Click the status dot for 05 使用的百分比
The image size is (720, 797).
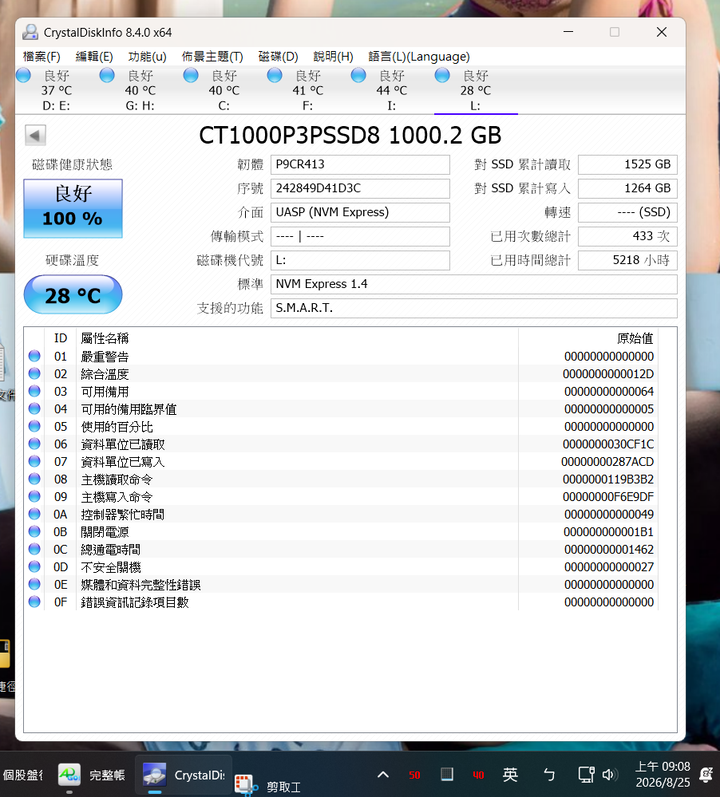pyautogui.click(x=35, y=426)
